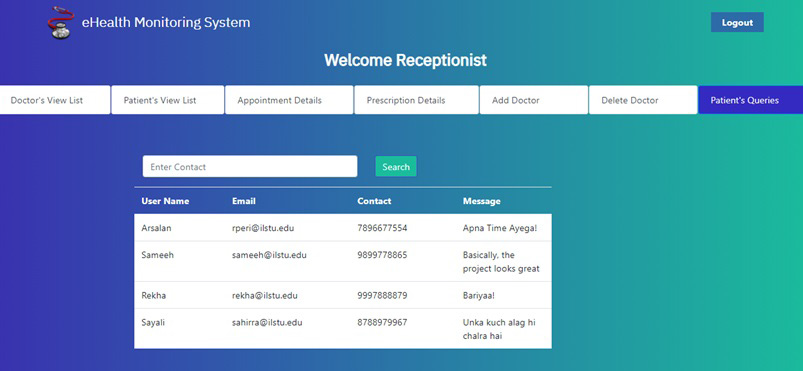The height and width of the screenshot is (371, 803).
Task: Go to Prescription Details tab
Action: point(416,100)
